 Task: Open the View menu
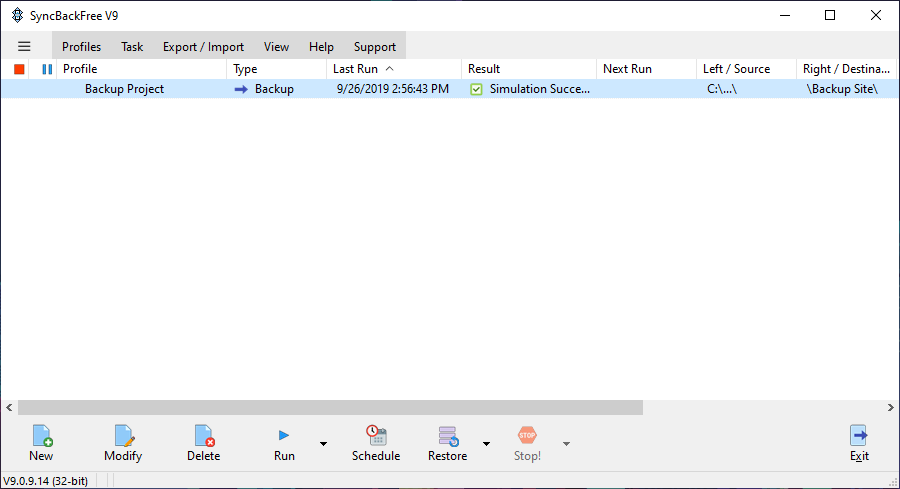[x=276, y=47]
